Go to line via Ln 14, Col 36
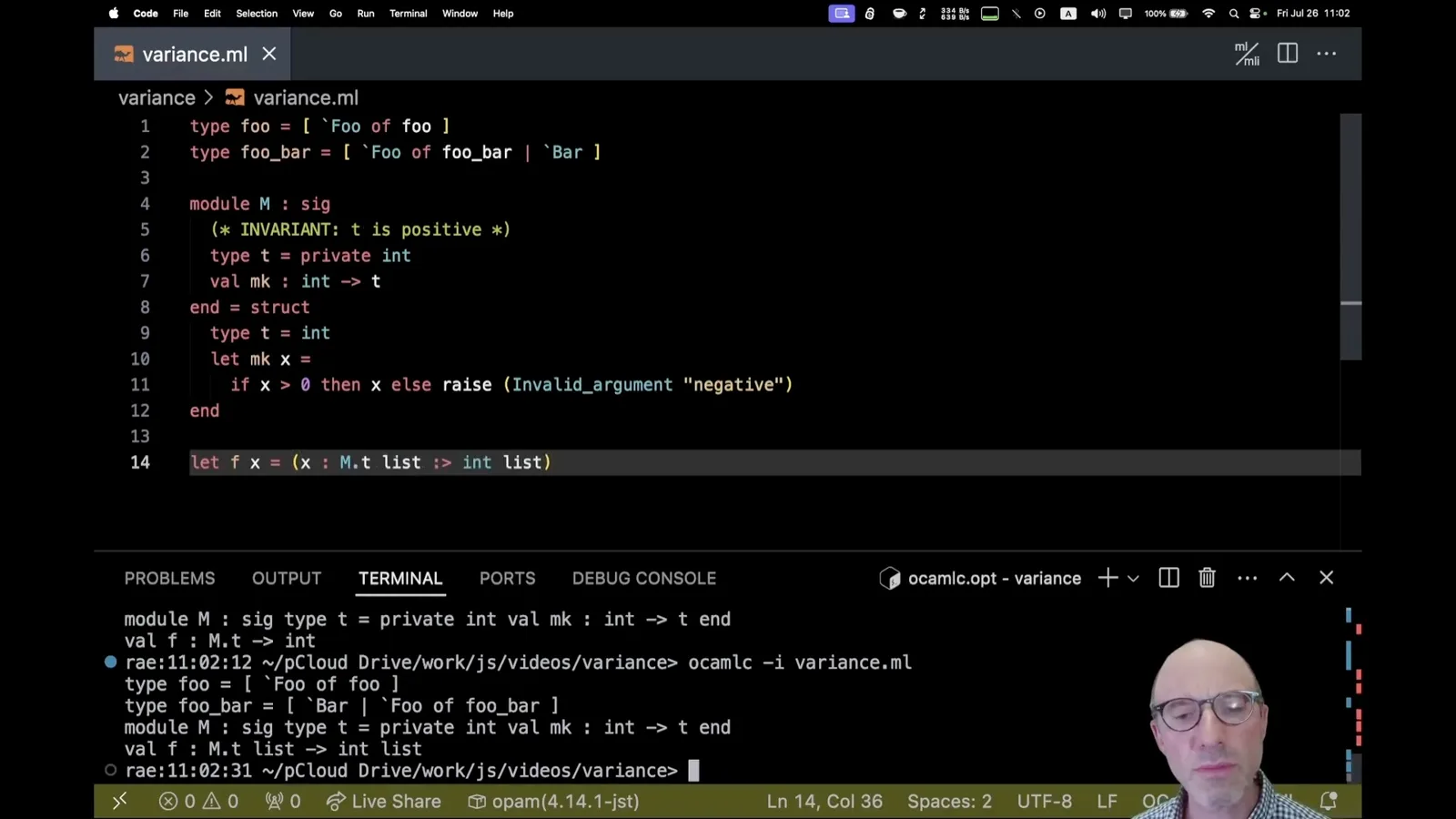 (x=824, y=801)
